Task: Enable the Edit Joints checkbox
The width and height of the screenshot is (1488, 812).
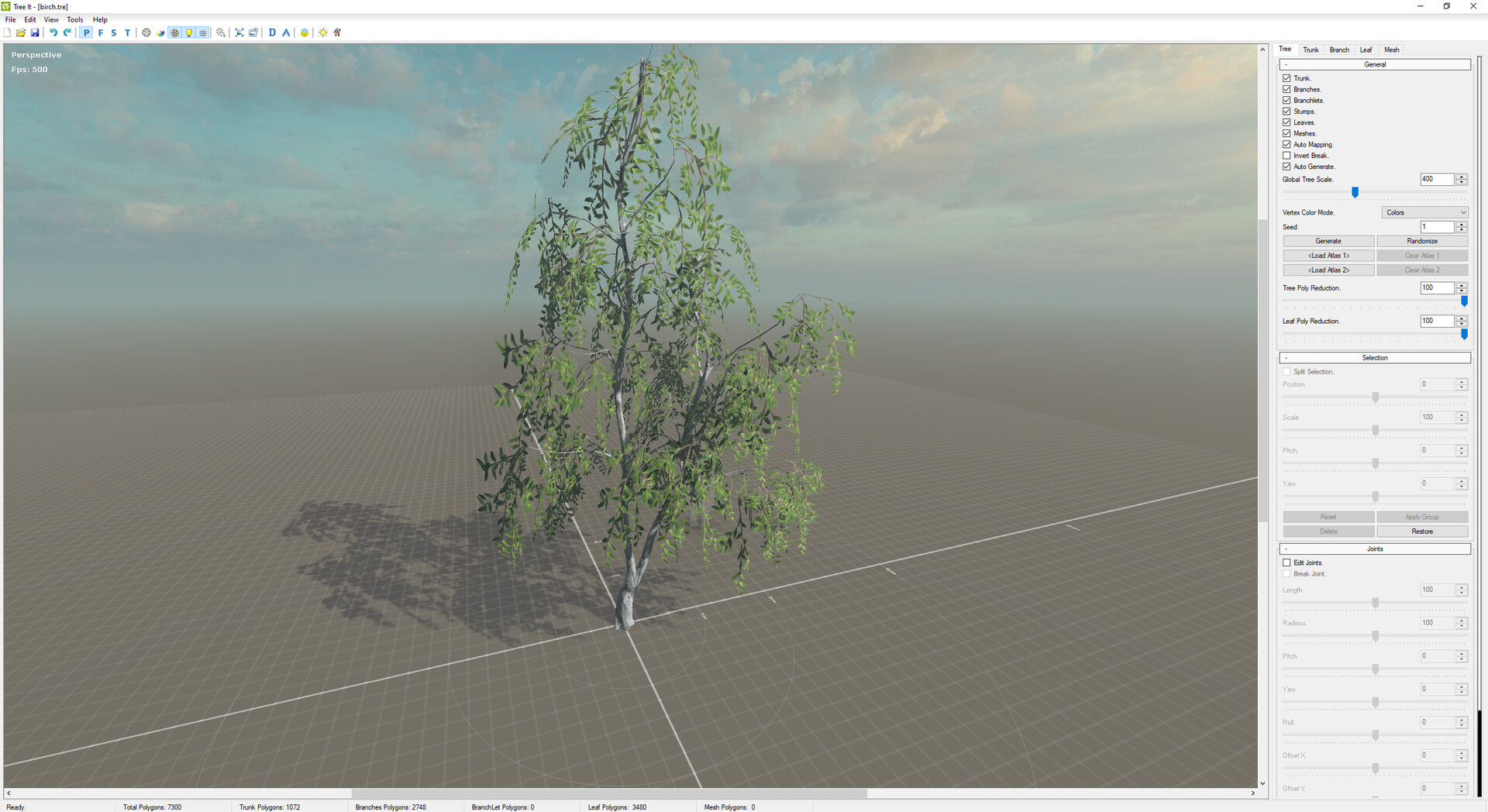Action: click(1286, 563)
